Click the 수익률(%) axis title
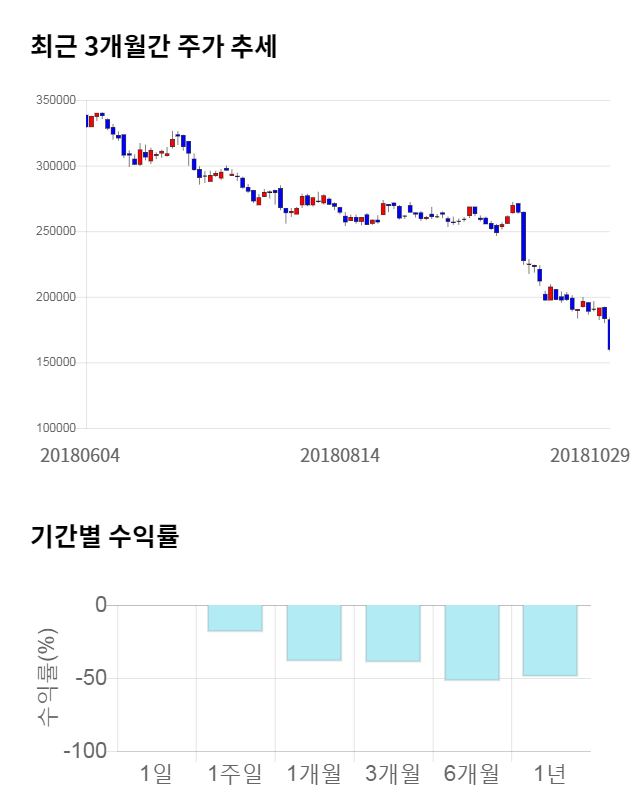 pos(47,677)
